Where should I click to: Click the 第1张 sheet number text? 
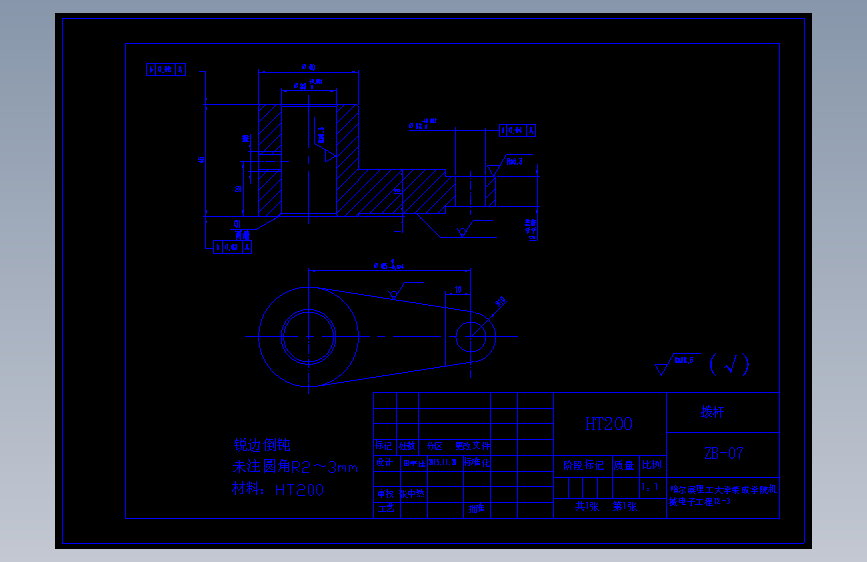pos(624,506)
